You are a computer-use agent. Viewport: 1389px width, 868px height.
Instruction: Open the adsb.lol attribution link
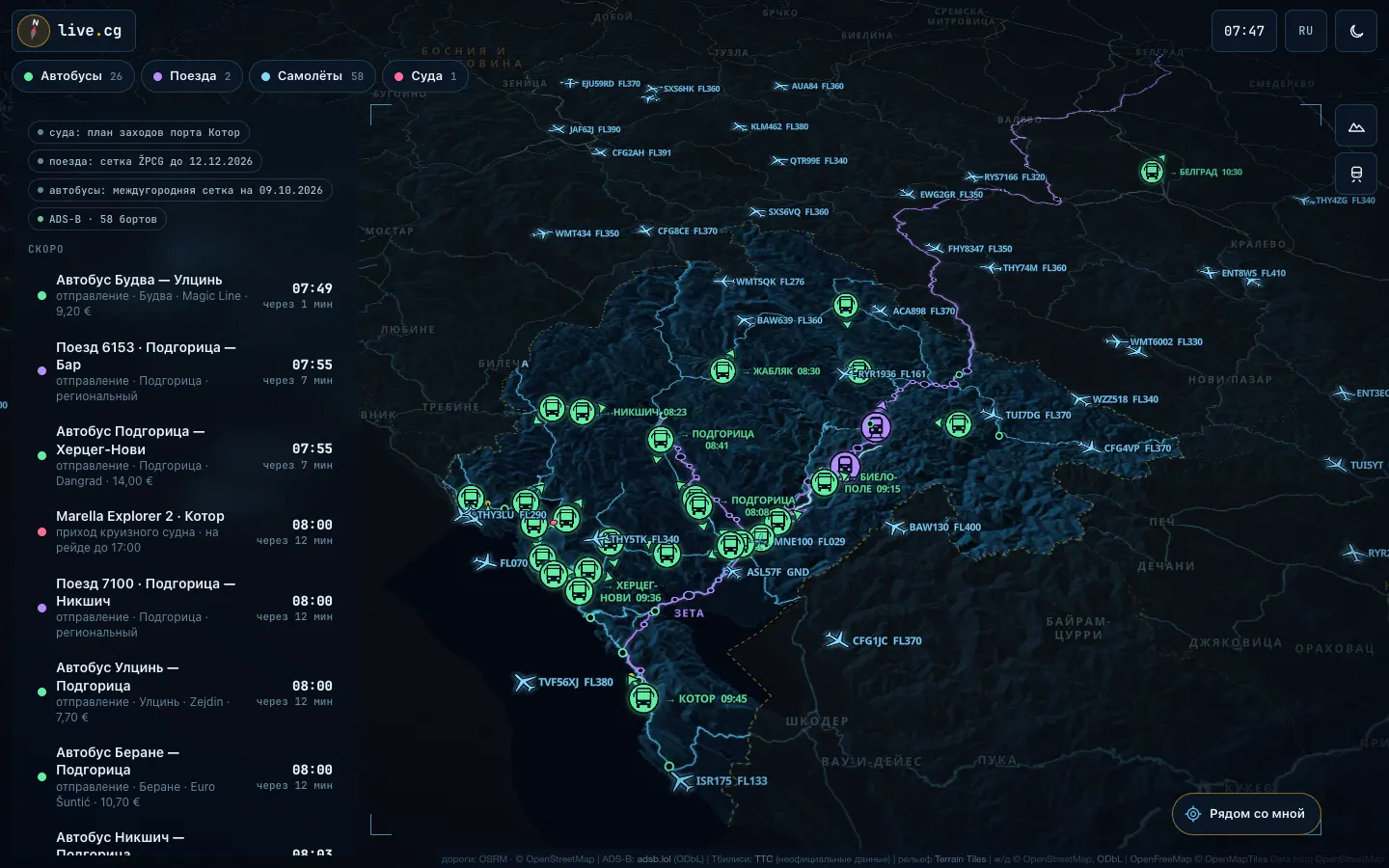[653, 859]
